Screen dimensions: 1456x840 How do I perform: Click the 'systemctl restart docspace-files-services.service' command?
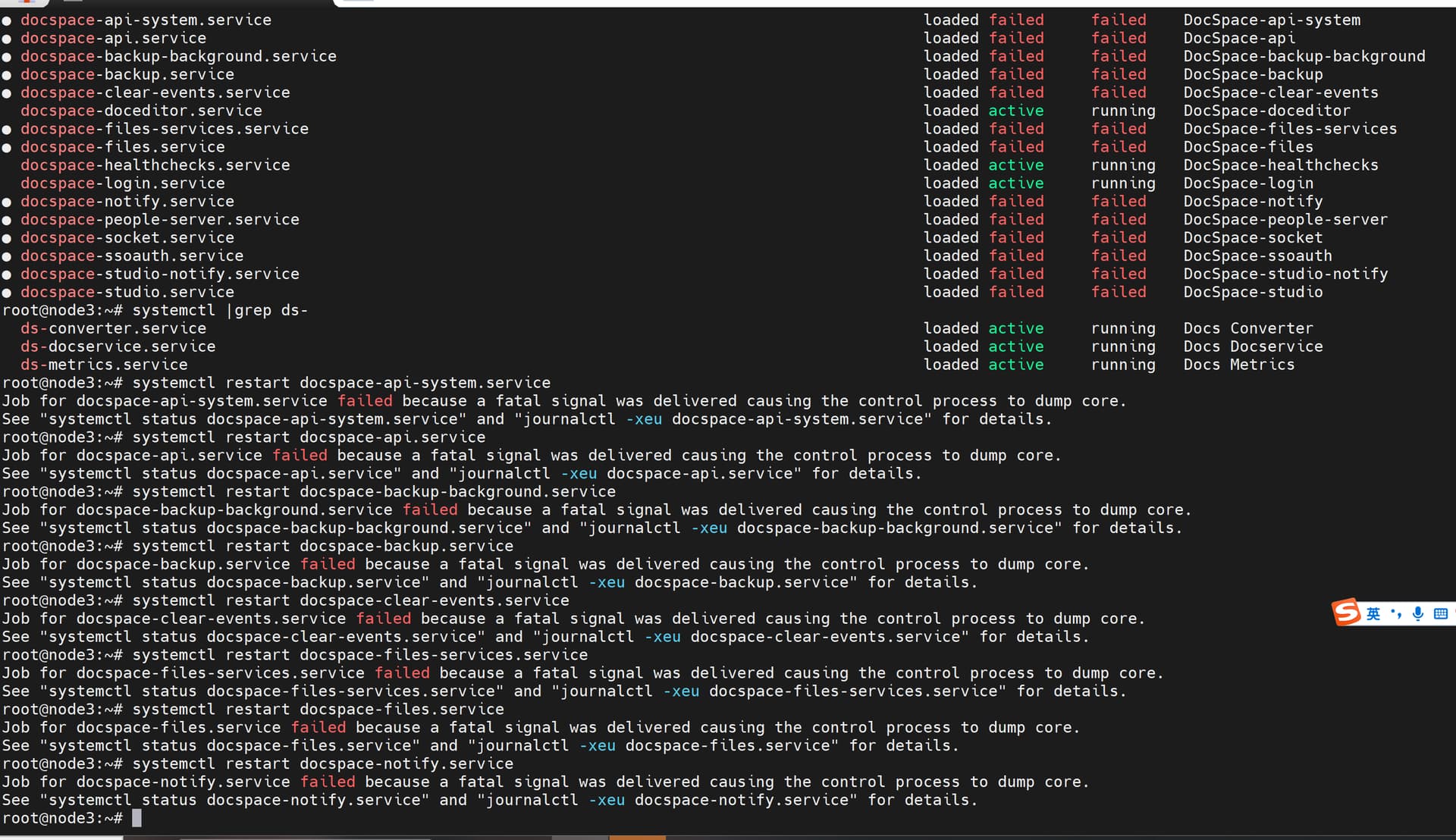click(360, 656)
